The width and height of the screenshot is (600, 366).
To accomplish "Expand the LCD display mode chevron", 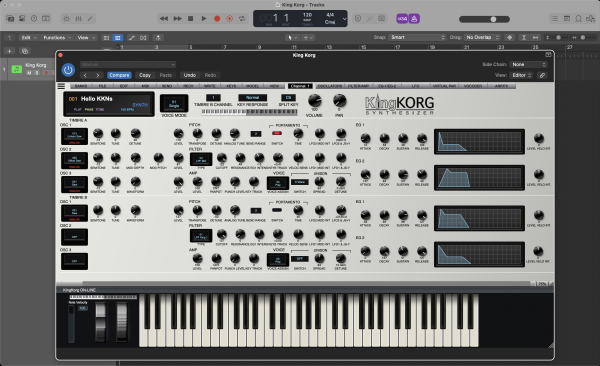I will click(x=344, y=18).
